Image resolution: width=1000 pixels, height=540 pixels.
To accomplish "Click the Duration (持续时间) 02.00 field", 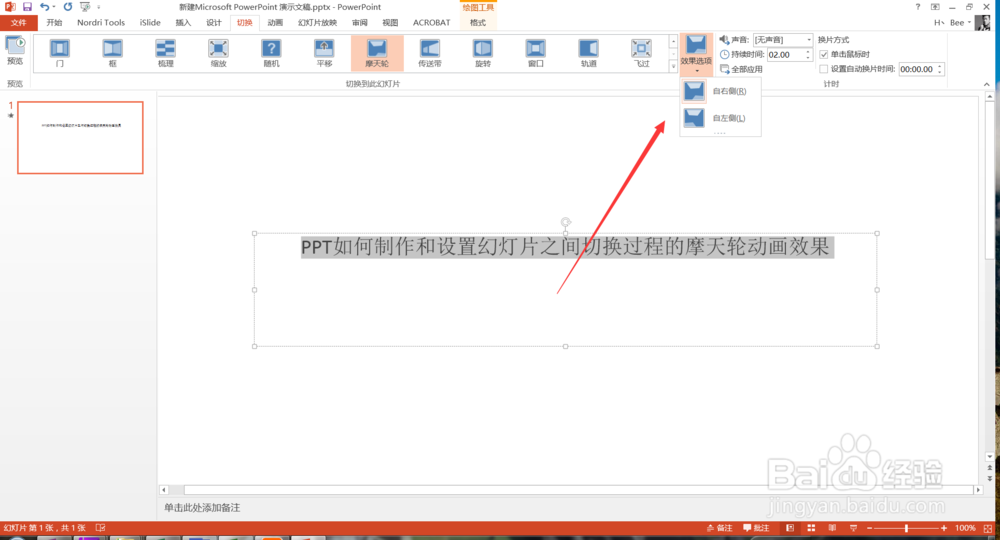I will click(786, 54).
